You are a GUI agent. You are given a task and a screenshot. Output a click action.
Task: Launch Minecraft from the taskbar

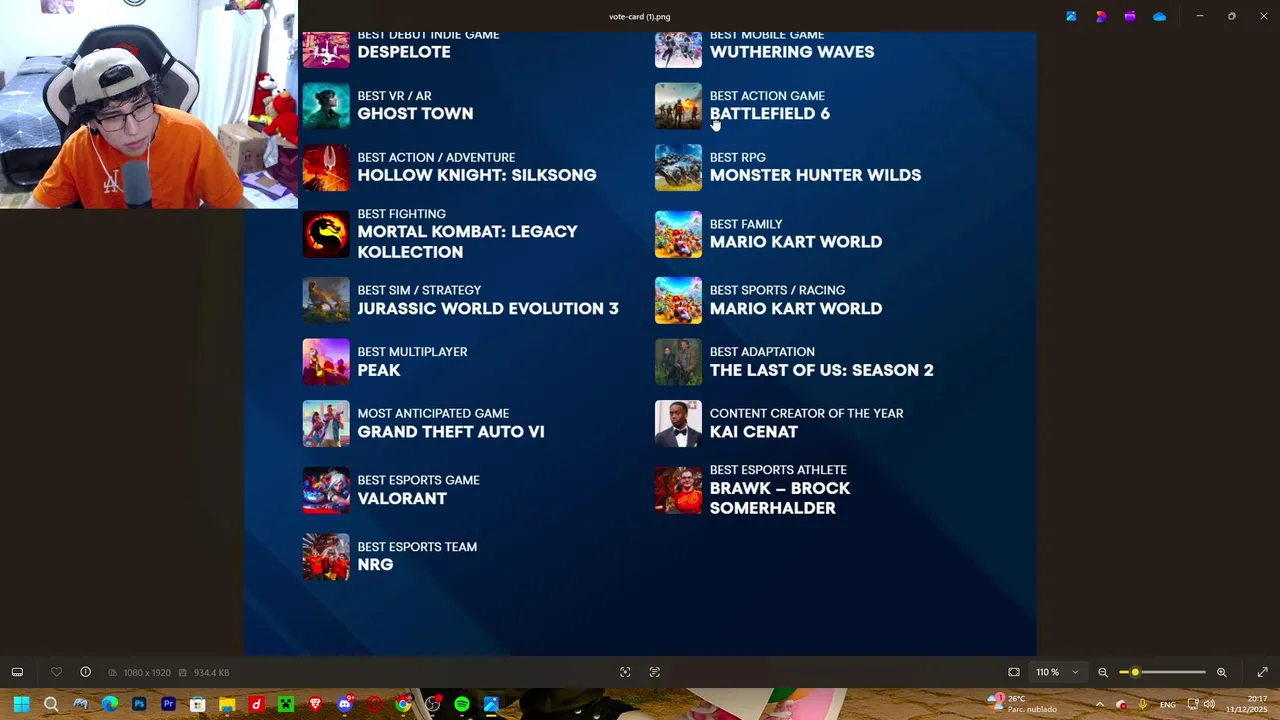coord(286,704)
